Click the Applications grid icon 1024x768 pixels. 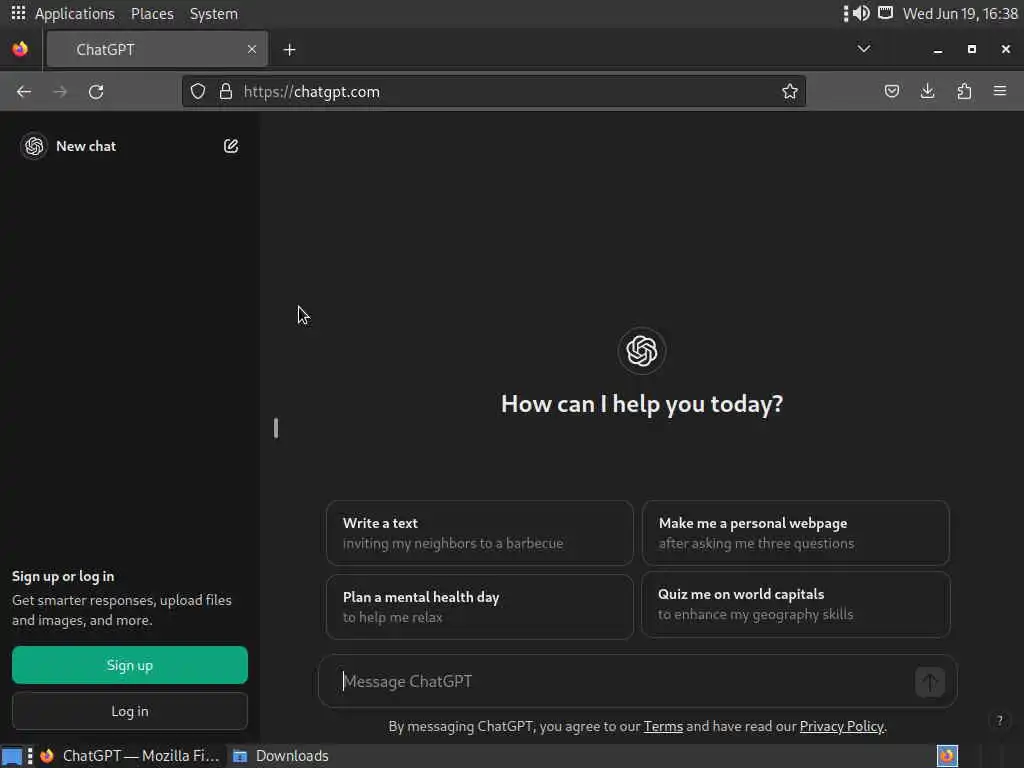point(18,13)
